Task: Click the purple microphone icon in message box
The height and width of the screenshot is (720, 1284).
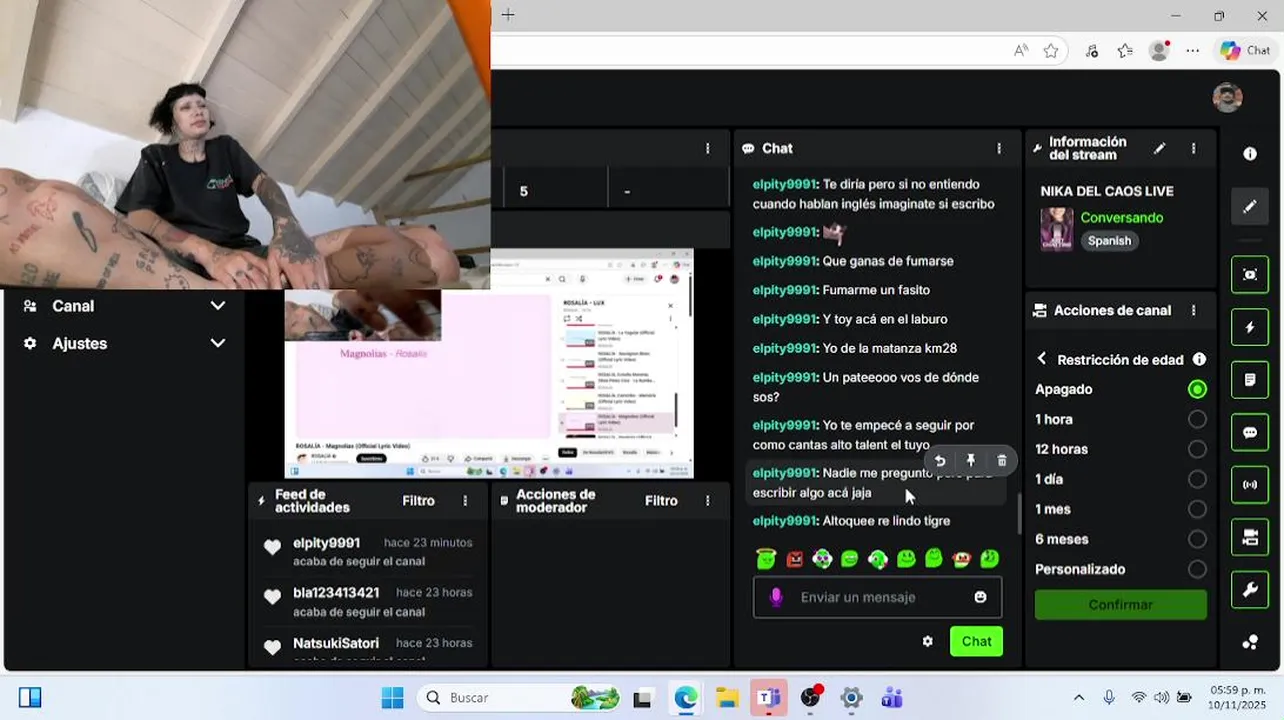Action: point(776,597)
